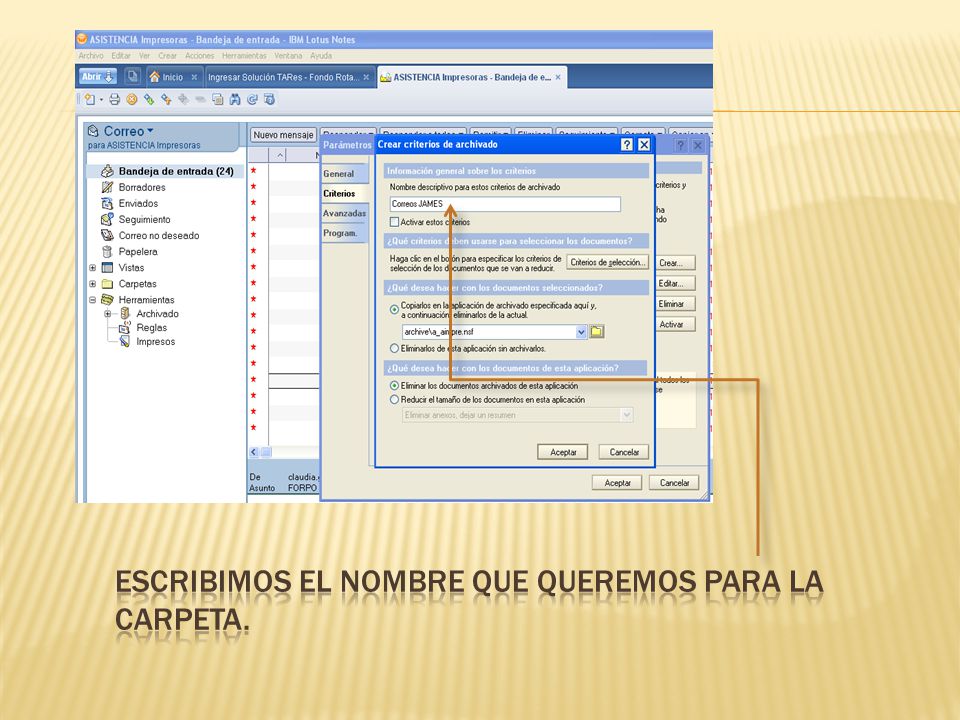The width and height of the screenshot is (960, 720).
Task: Click the thumbnails icon next to Abrir
Action: pyautogui.click(x=132, y=77)
